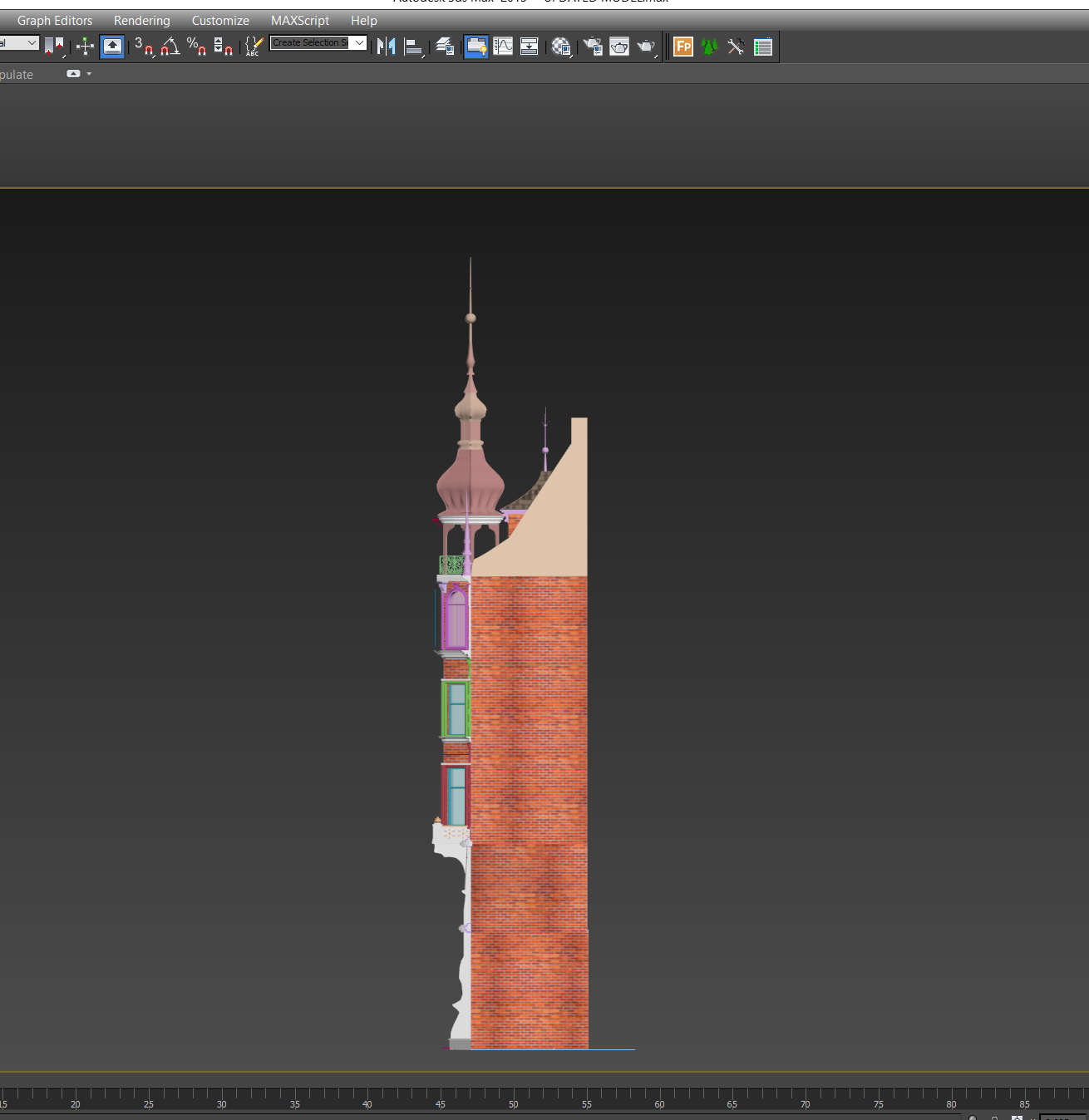Open the reference coordinate system dropdown
Viewport: 1089px width, 1120px height.
tap(18, 43)
